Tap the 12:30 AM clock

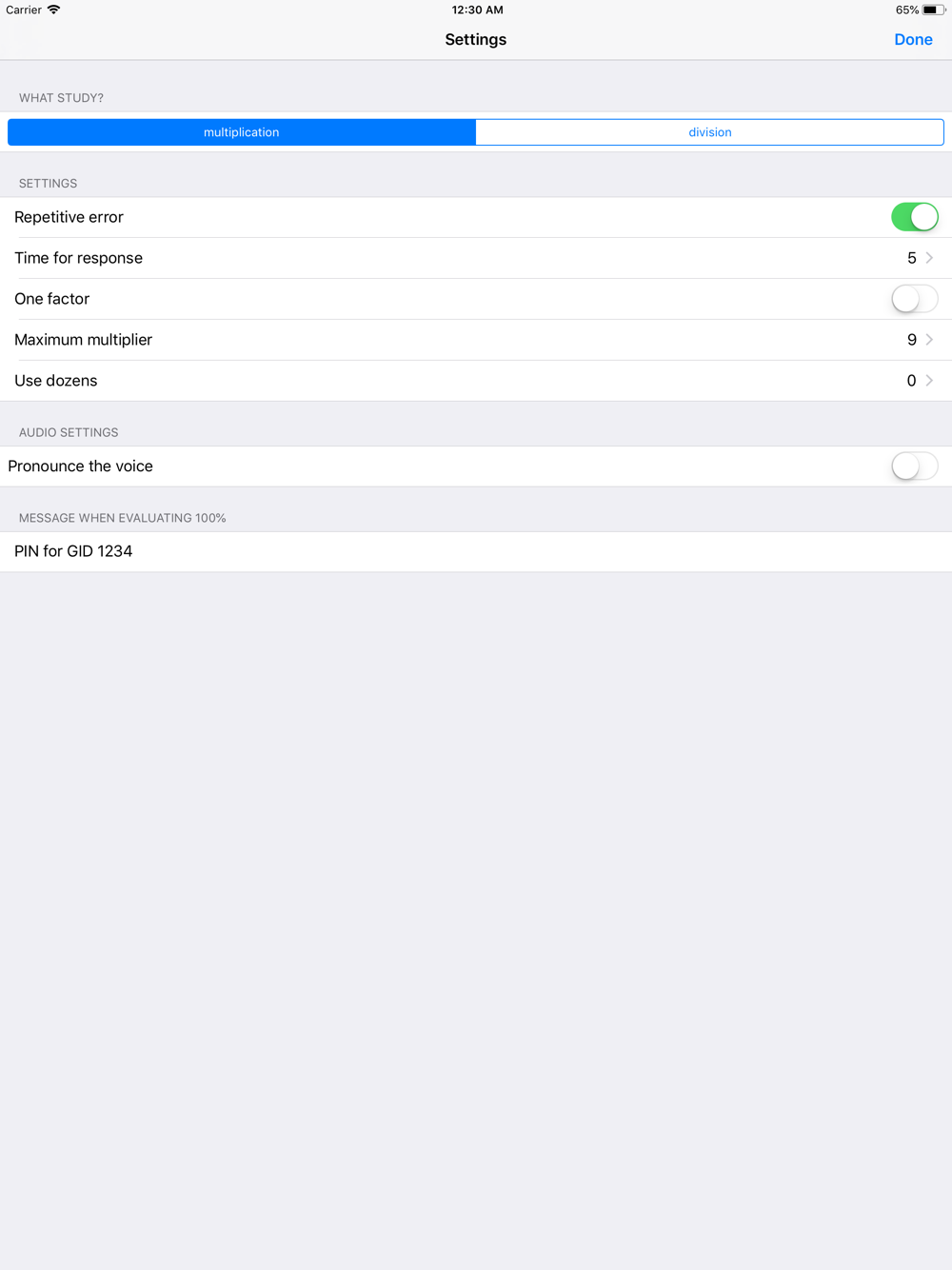point(477,10)
